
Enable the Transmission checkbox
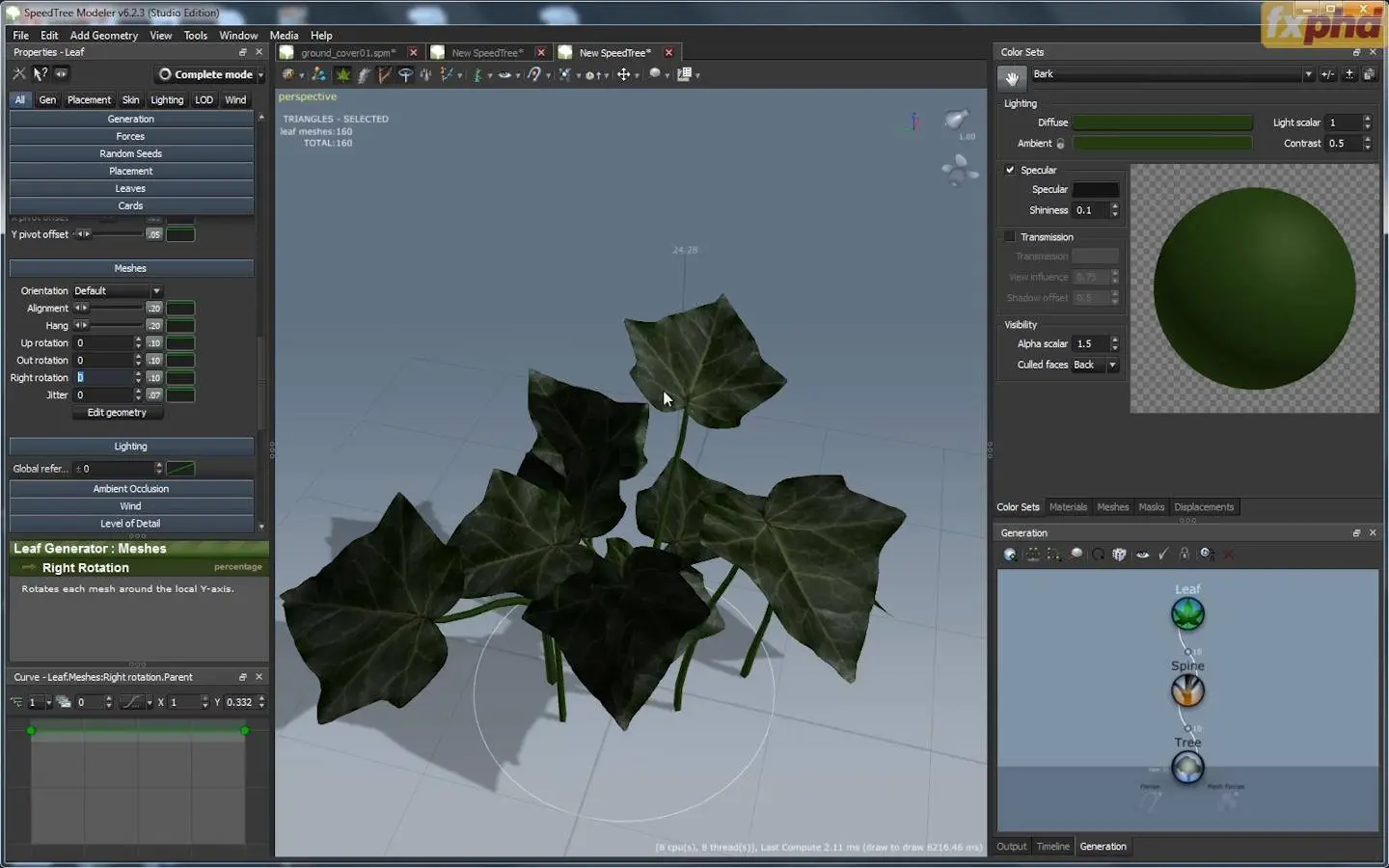(1010, 237)
